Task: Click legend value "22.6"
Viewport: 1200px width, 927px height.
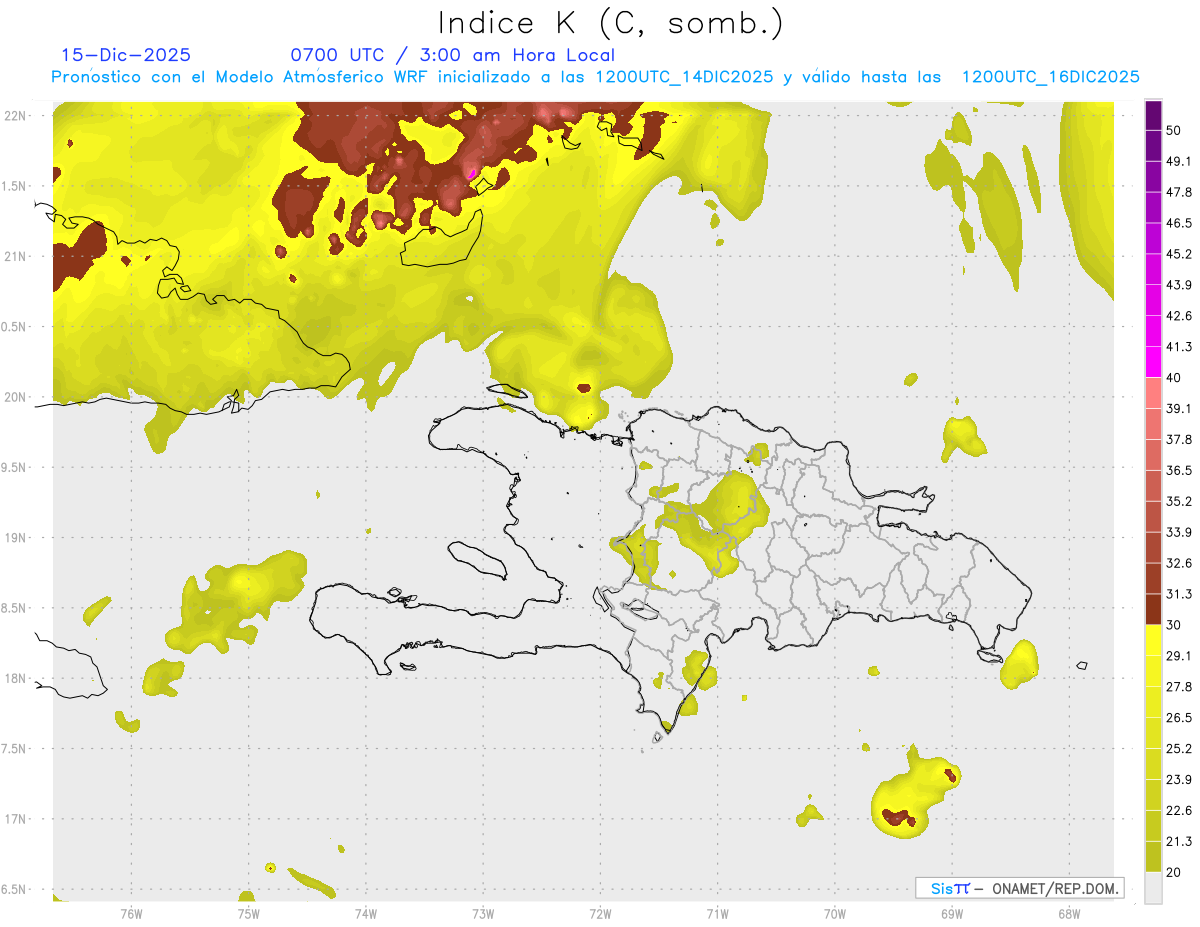Action: click(x=1179, y=811)
